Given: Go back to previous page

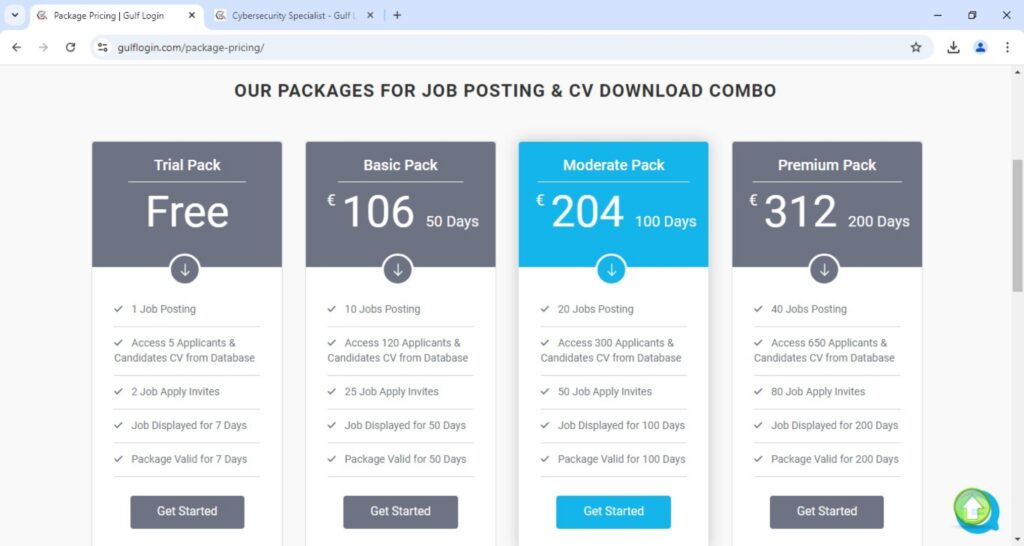Looking at the screenshot, I should point(16,47).
